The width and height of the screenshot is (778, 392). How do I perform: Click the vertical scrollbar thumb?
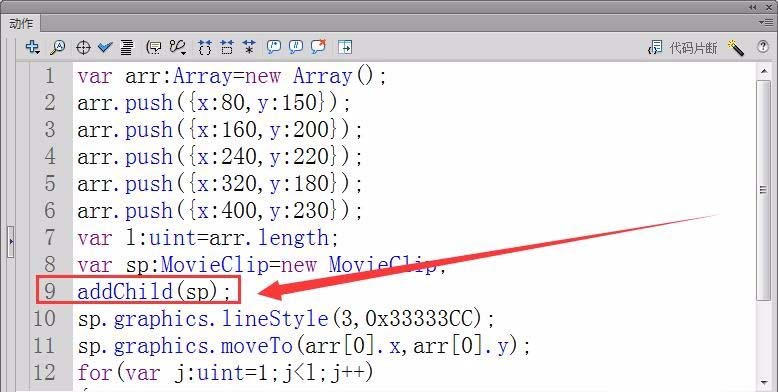click(764, 190)
